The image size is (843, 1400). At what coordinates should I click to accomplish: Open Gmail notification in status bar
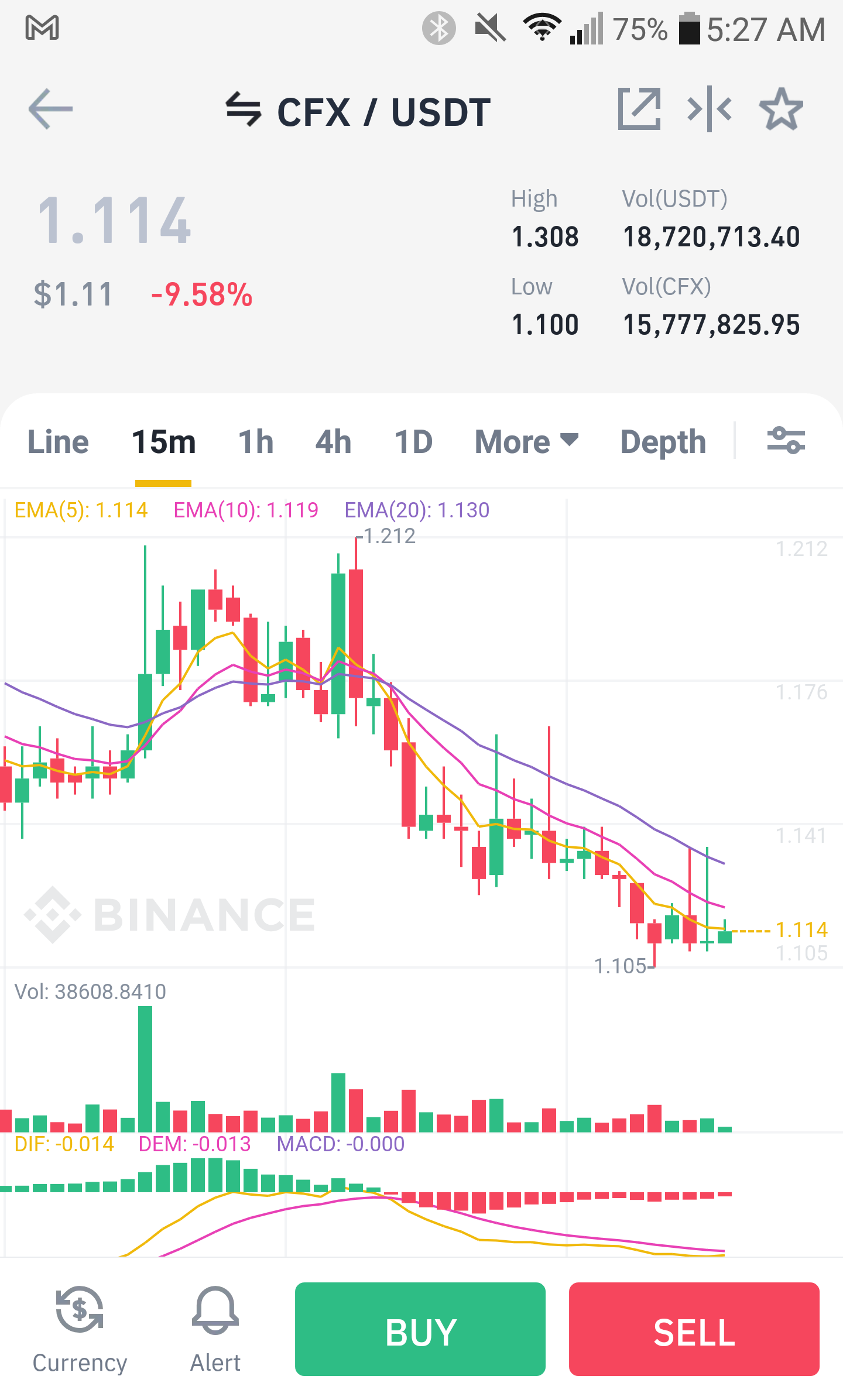pyautogui.click(x=42, y=28)
